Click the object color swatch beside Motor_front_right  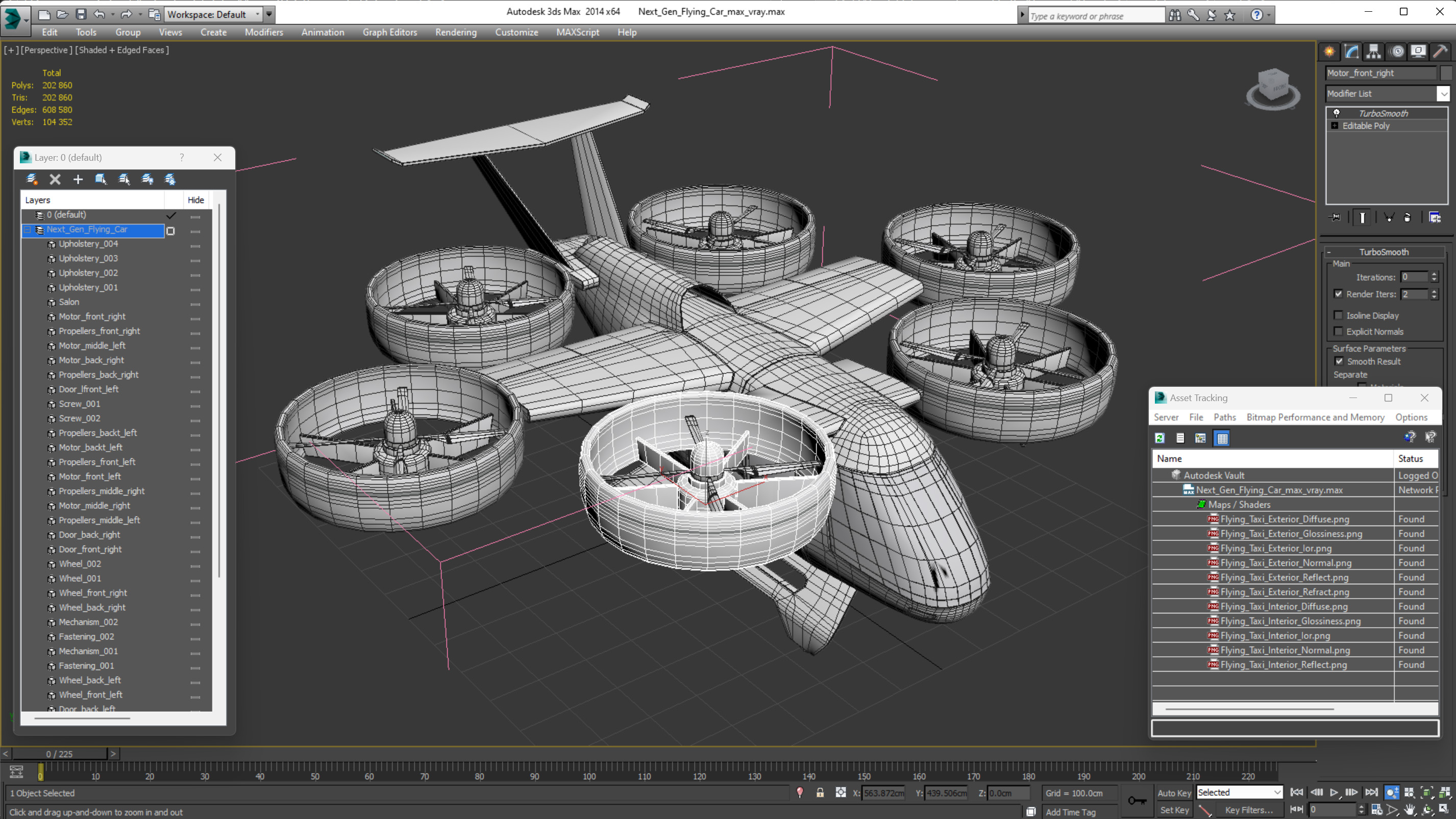coord(1445,73)
